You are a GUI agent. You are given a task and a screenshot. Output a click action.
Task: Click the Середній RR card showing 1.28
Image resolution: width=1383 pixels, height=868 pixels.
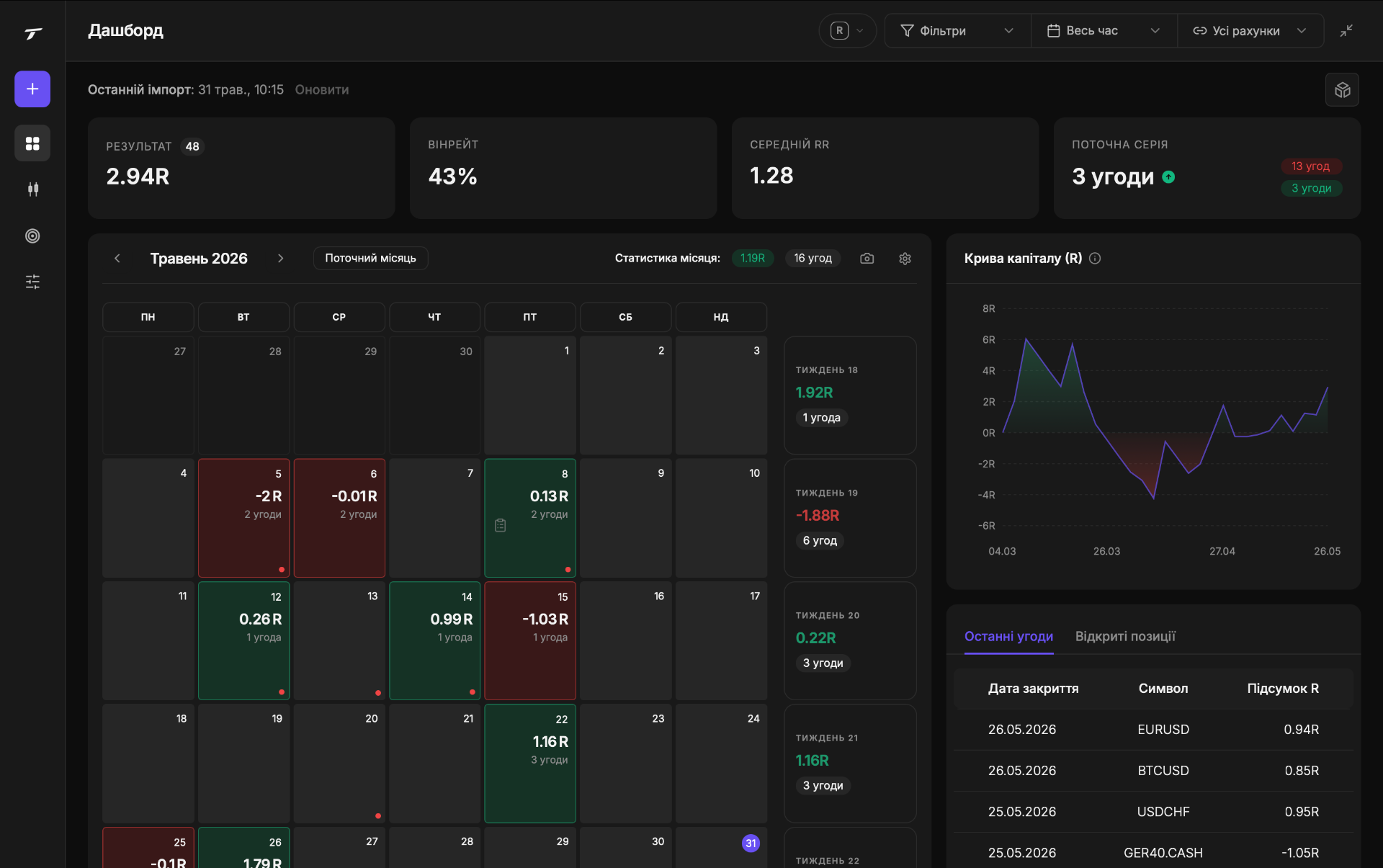885,168
